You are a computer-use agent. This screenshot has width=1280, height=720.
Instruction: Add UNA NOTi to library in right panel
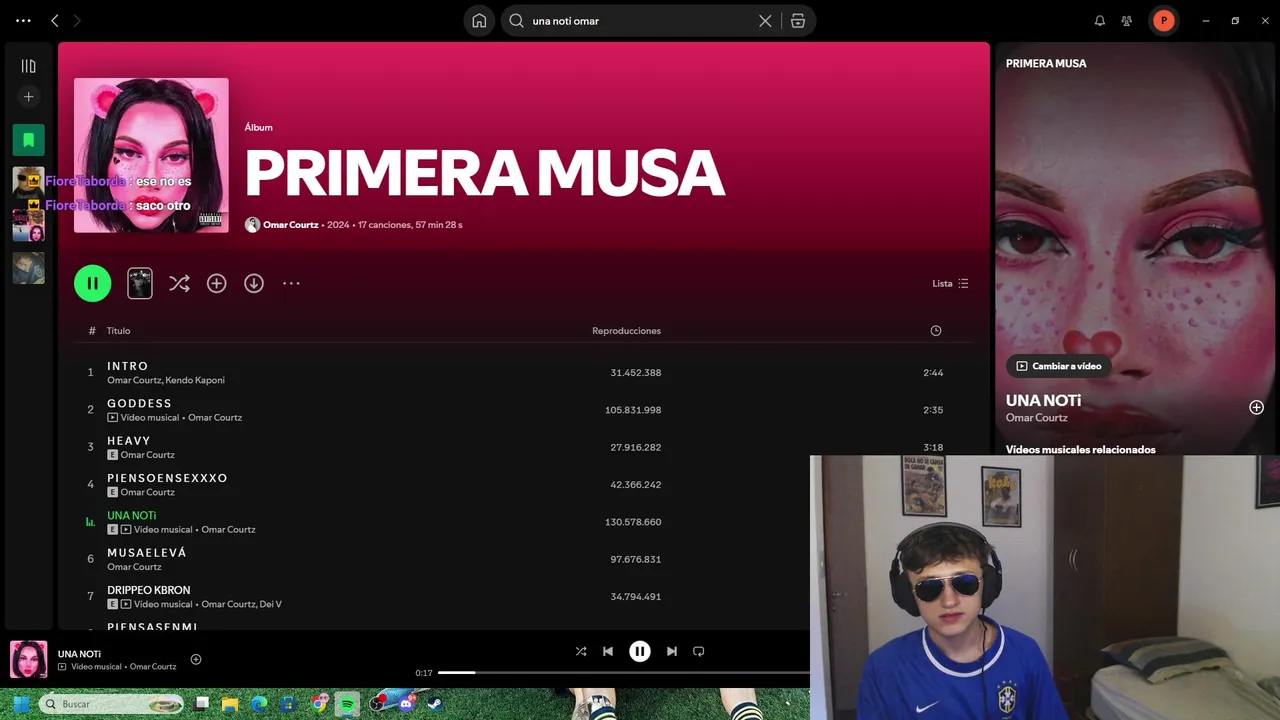(x=1256, y=407)
